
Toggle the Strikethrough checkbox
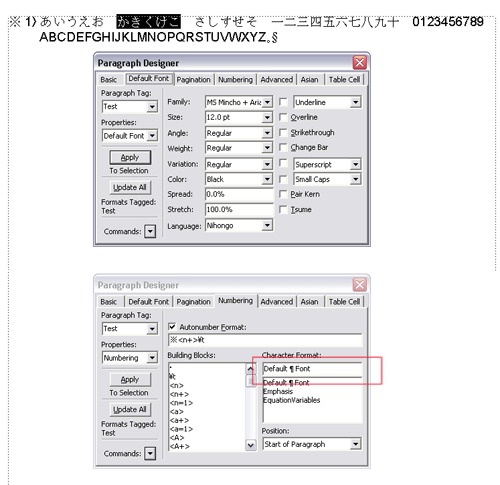click(x=283, y=132)
